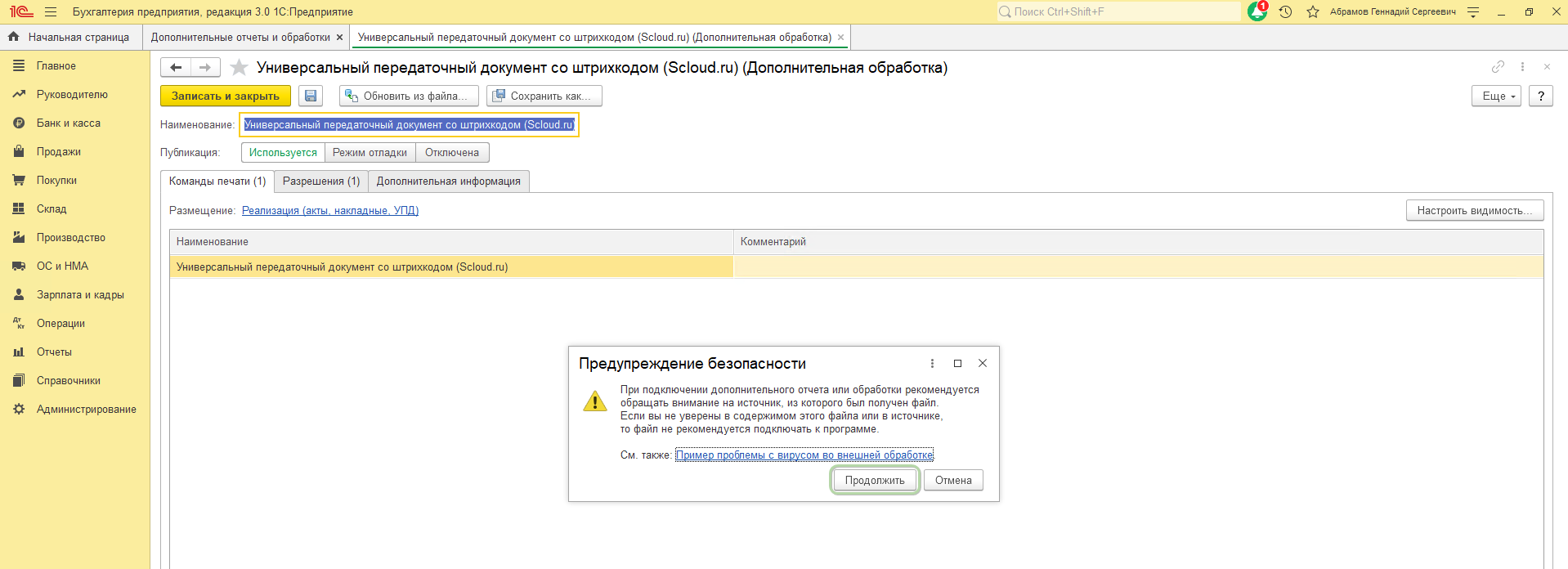
Task: Activate Дополнительные отчеты и обработки tab
Action: pyautogui.click(x=240, y=38)
